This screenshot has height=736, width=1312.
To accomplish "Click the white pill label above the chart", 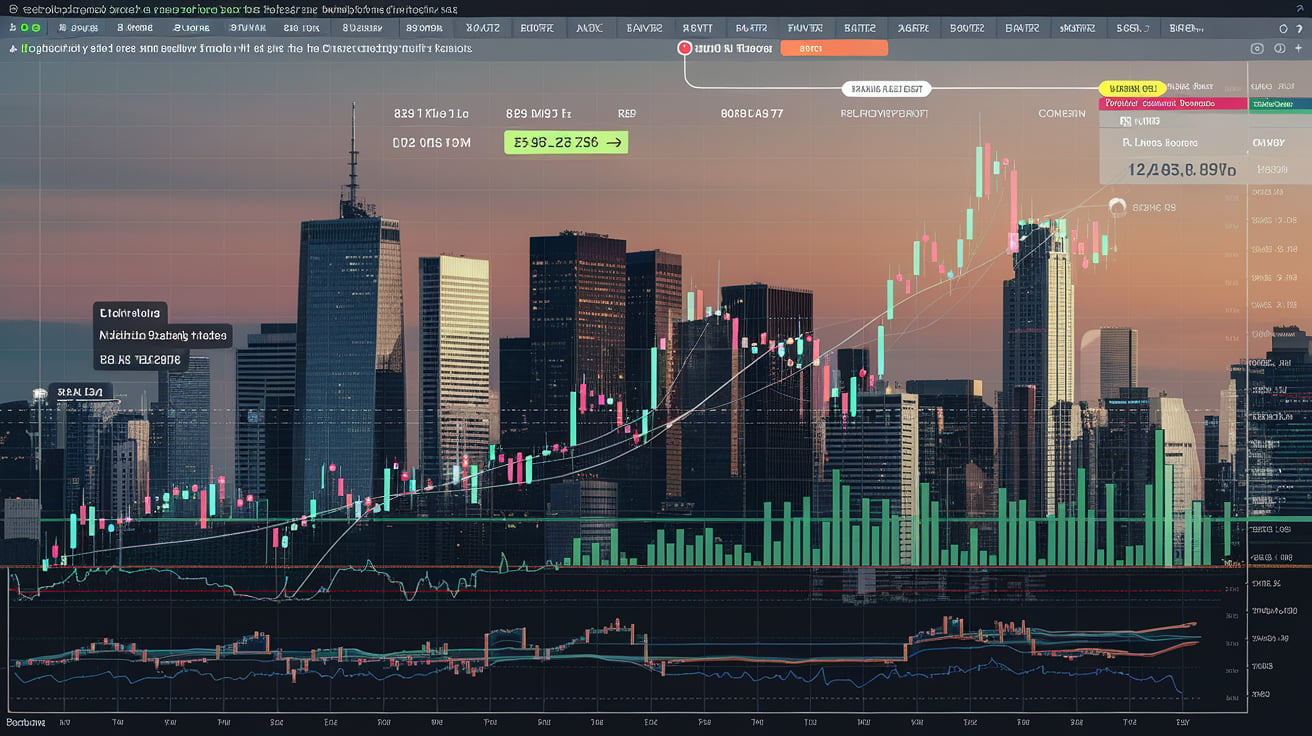I will [886, 89].
